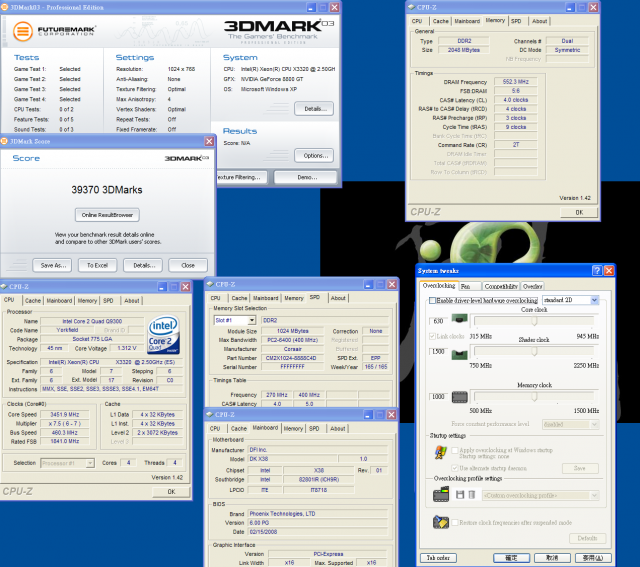Viewport: 640px width, 567px height.
Task: Click Close button in 3DMark Score
Action: pyautogui.click(x=188, y=265)
